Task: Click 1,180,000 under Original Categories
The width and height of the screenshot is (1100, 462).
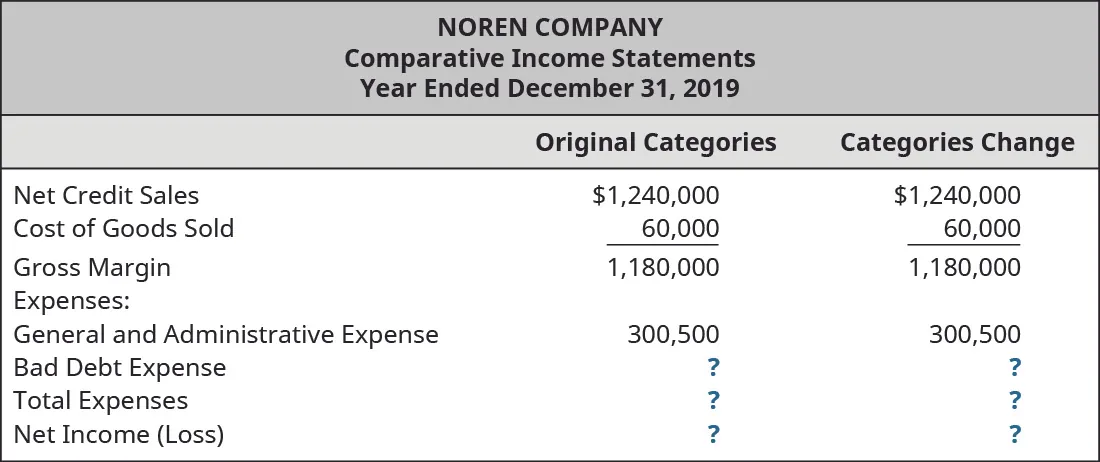Action: [663, 268]
